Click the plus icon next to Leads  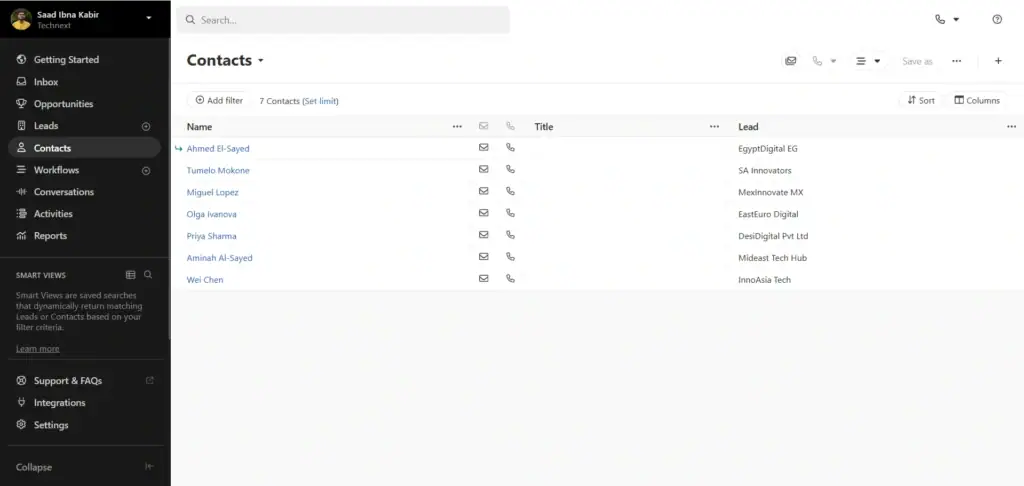[x=146, y=127]
